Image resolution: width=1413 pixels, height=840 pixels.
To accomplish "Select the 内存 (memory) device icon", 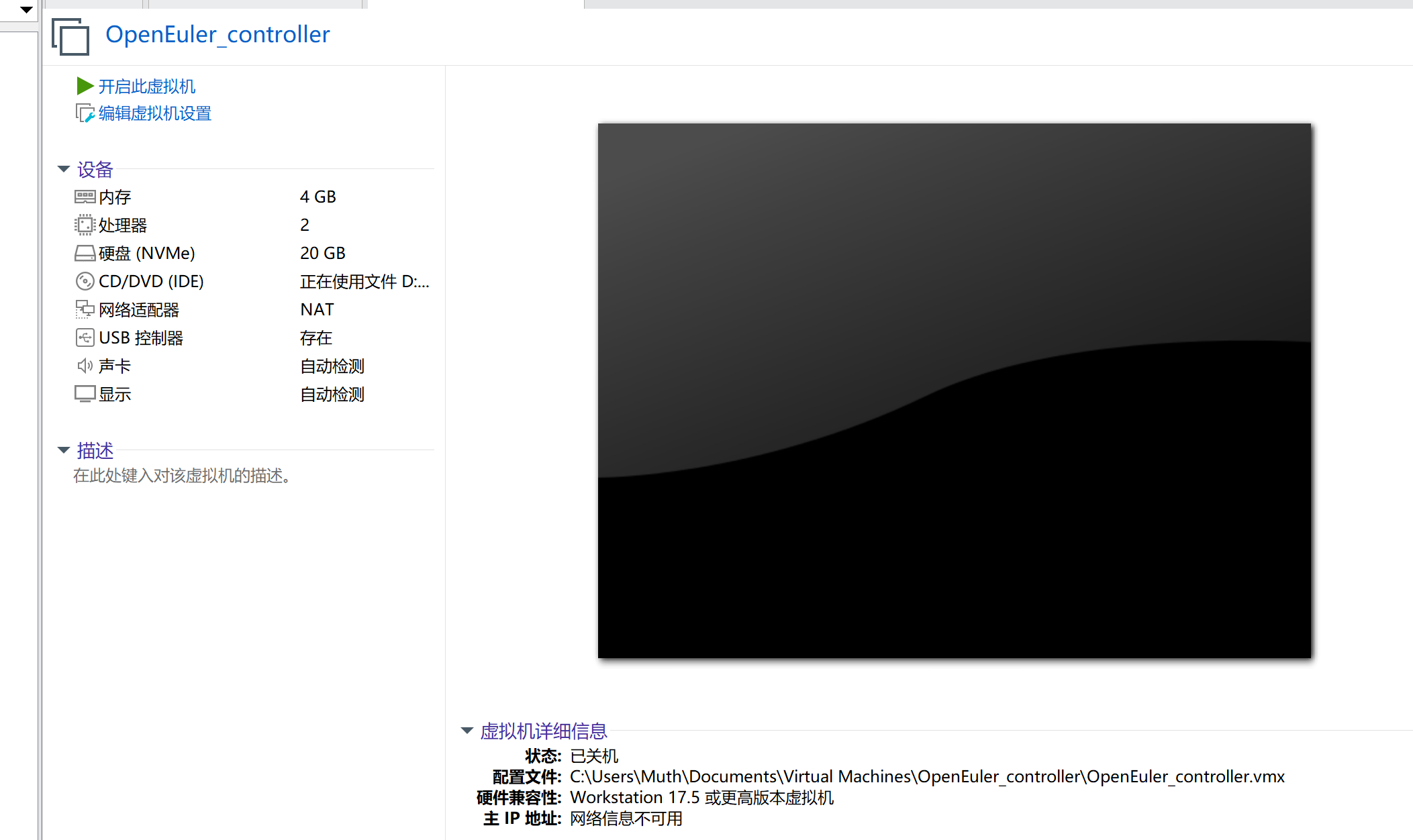I will (85, 196).
